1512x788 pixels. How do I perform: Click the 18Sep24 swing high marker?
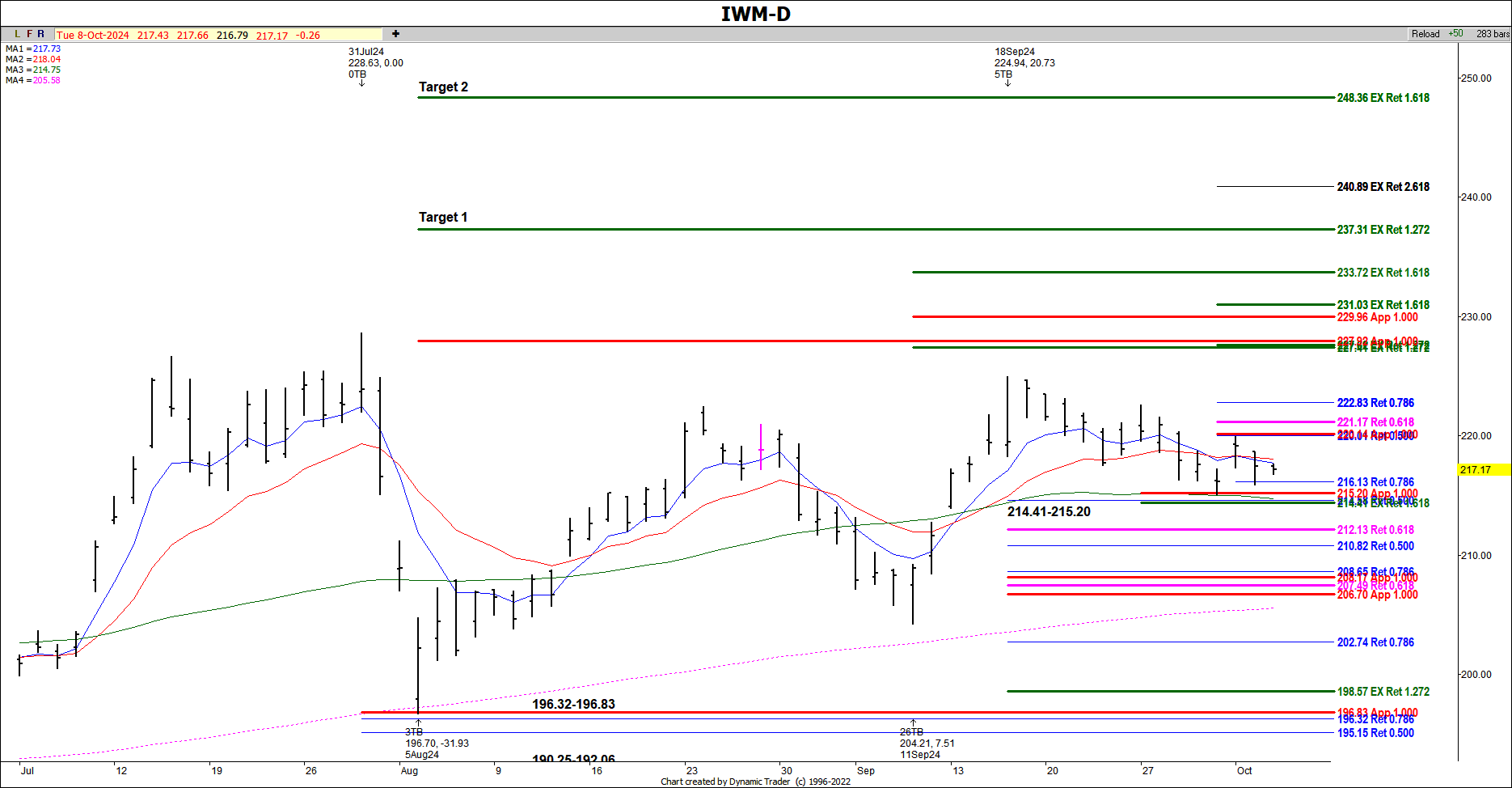pyautogui.click(x=1015, y=52)
